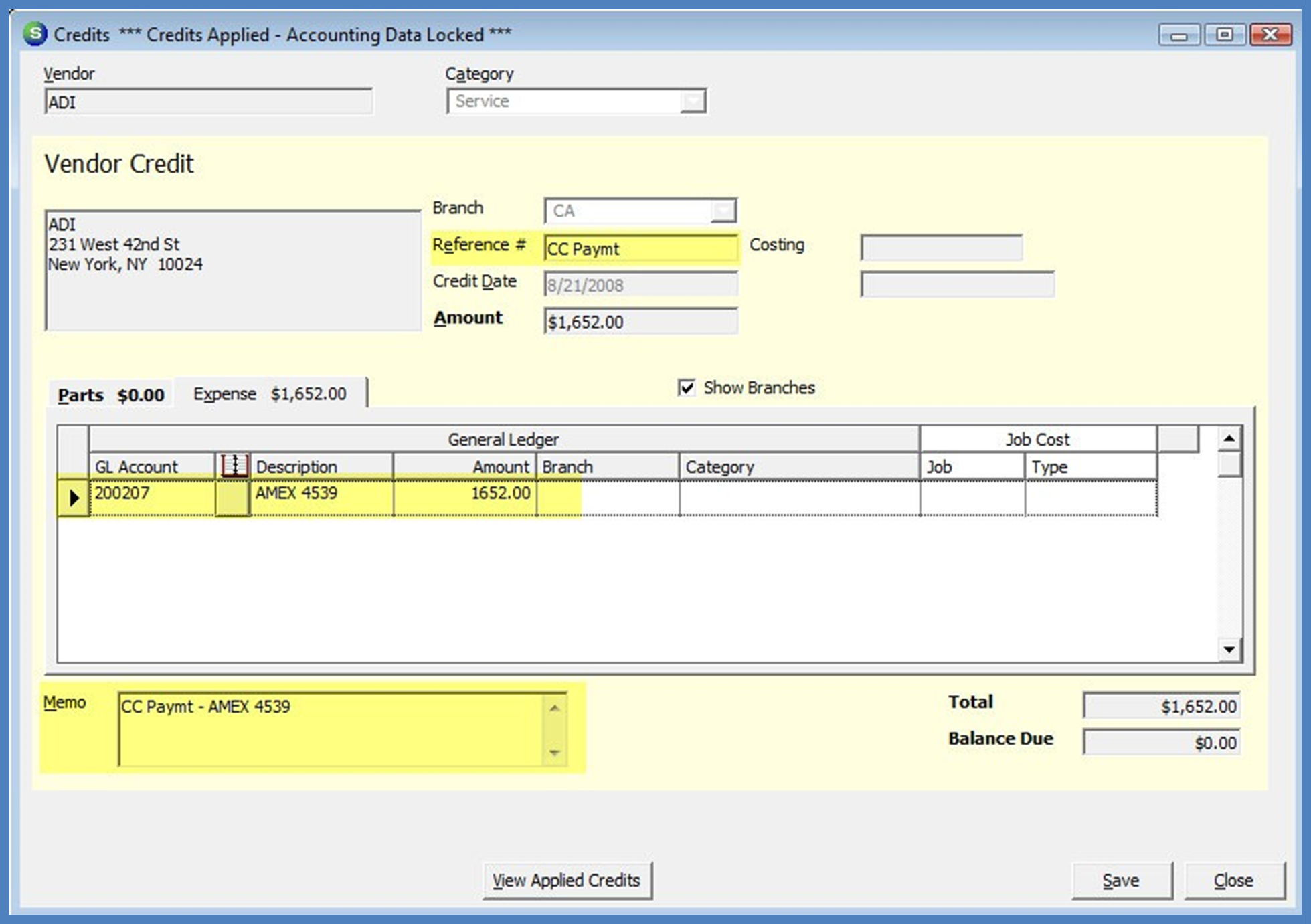
Task: Open the Category dropdown
Action: [x=693, y=102]
